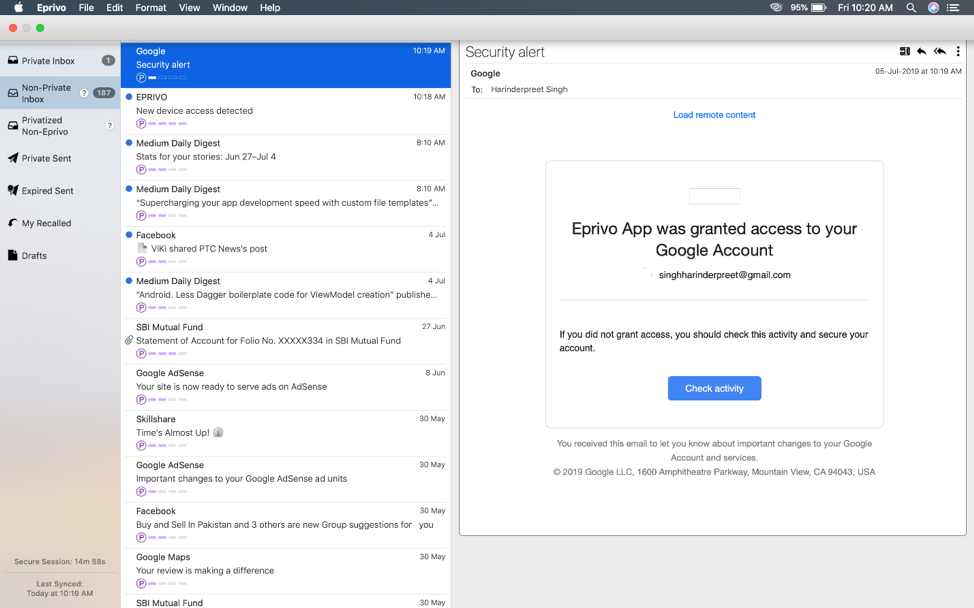Click the P icon under Supercharging your app email
Screen dimensions: 974x608
coord(142,216)
